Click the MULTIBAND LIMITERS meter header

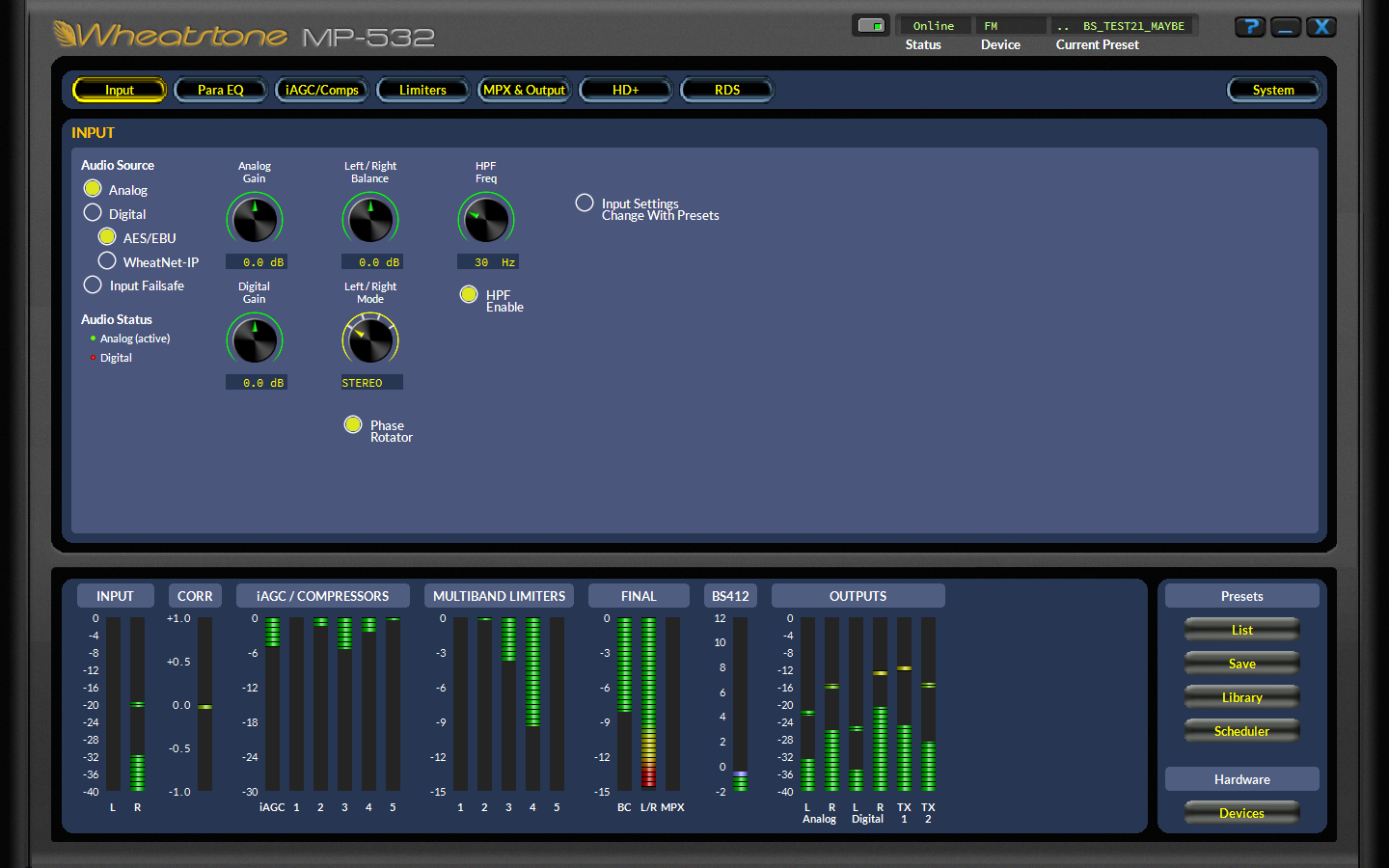[500, 596]
